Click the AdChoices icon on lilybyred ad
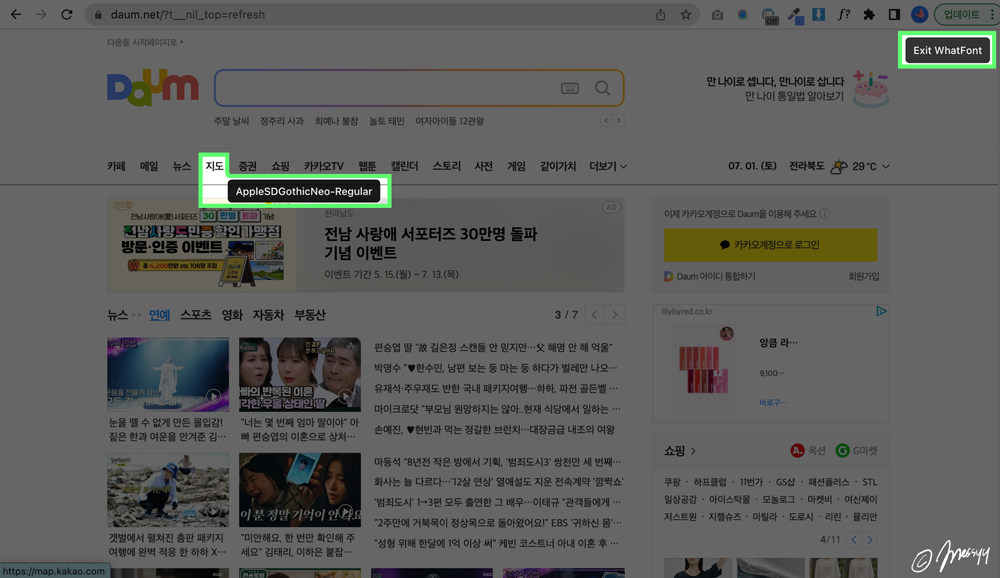This screenshot has height=578, width=1000. [x=881, y=311]
